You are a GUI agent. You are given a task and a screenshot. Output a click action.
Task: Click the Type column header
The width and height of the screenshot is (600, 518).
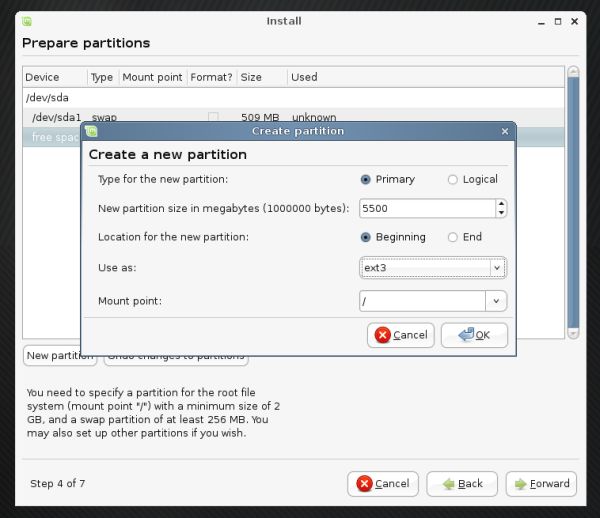pos(103,77)
